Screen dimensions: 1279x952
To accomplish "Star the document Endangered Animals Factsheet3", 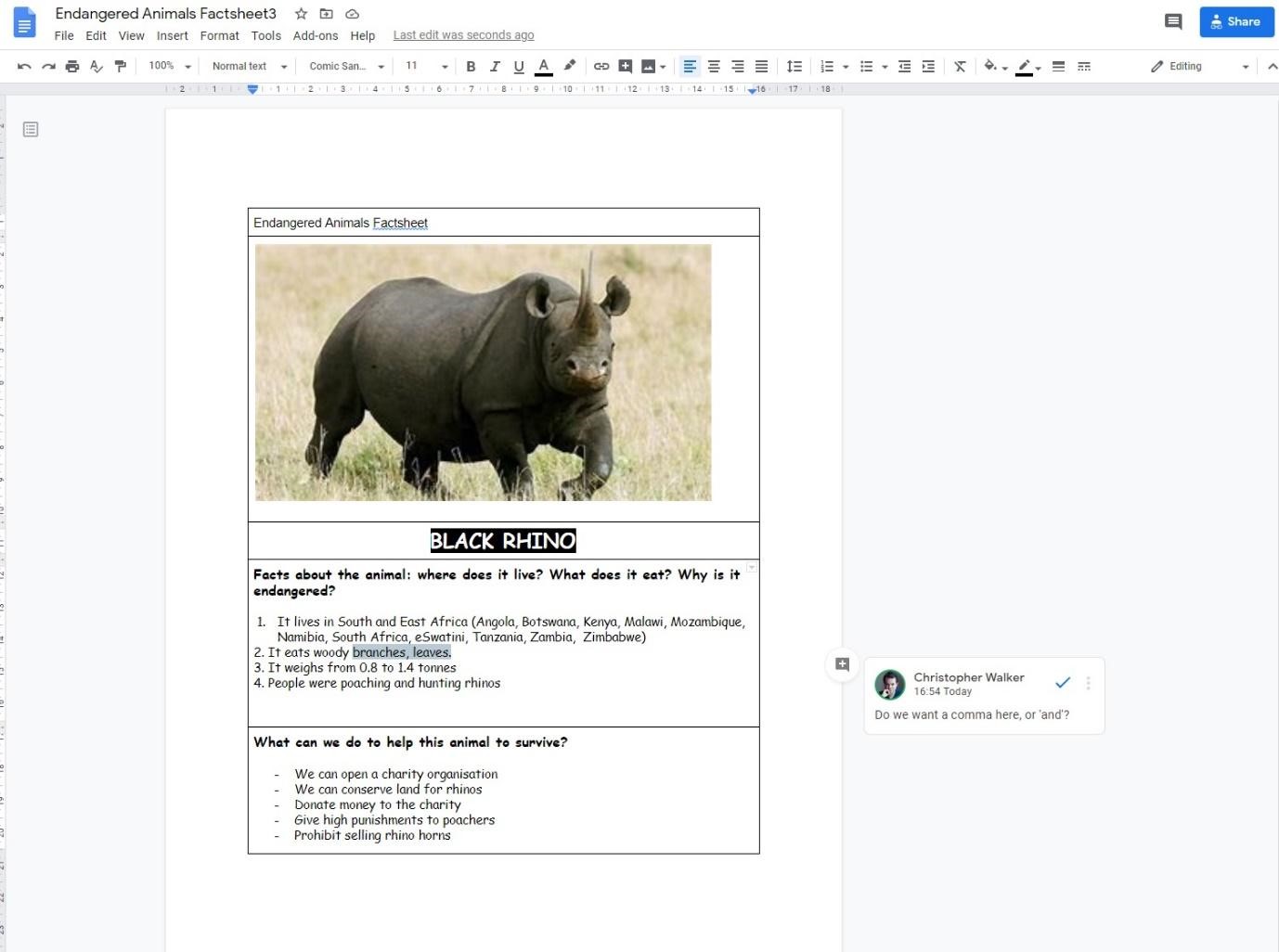I will click(x=301, y=14).
